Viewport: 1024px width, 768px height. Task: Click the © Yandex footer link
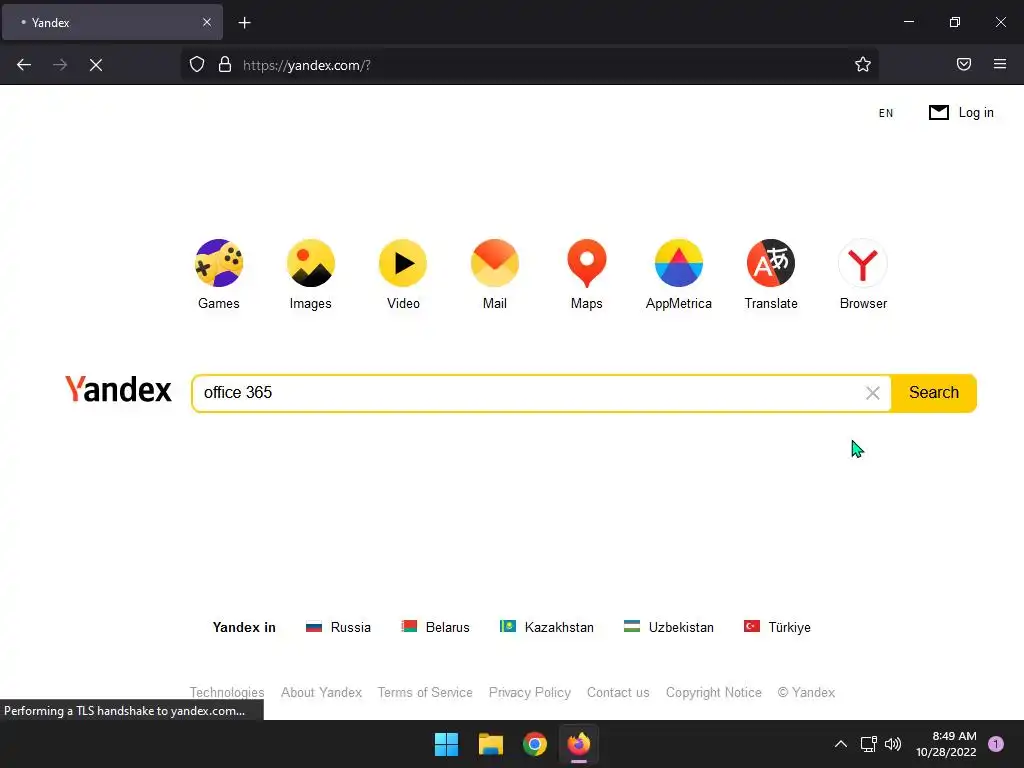coord(806,692)
